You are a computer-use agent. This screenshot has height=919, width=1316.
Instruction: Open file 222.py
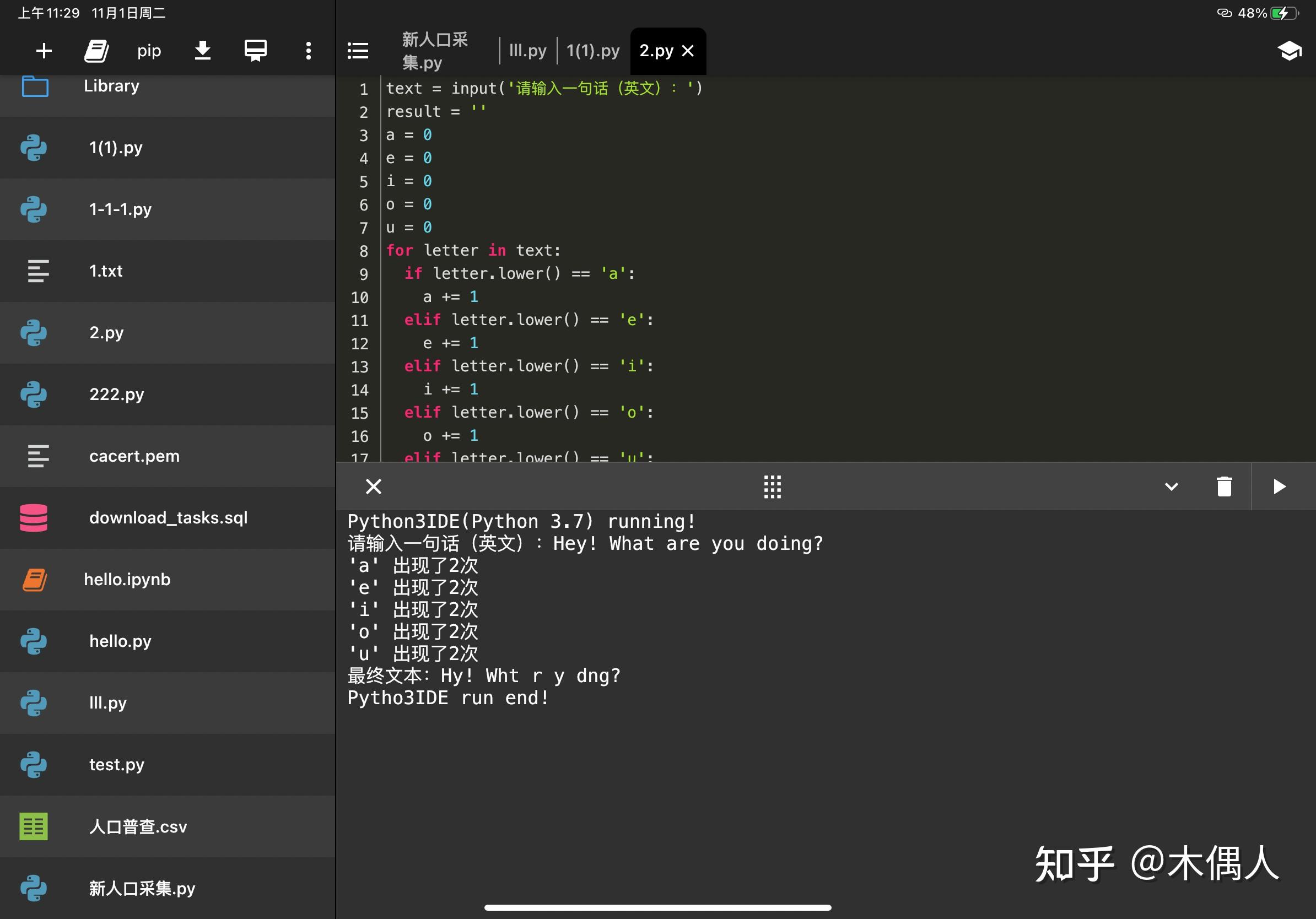coord(168,394)
